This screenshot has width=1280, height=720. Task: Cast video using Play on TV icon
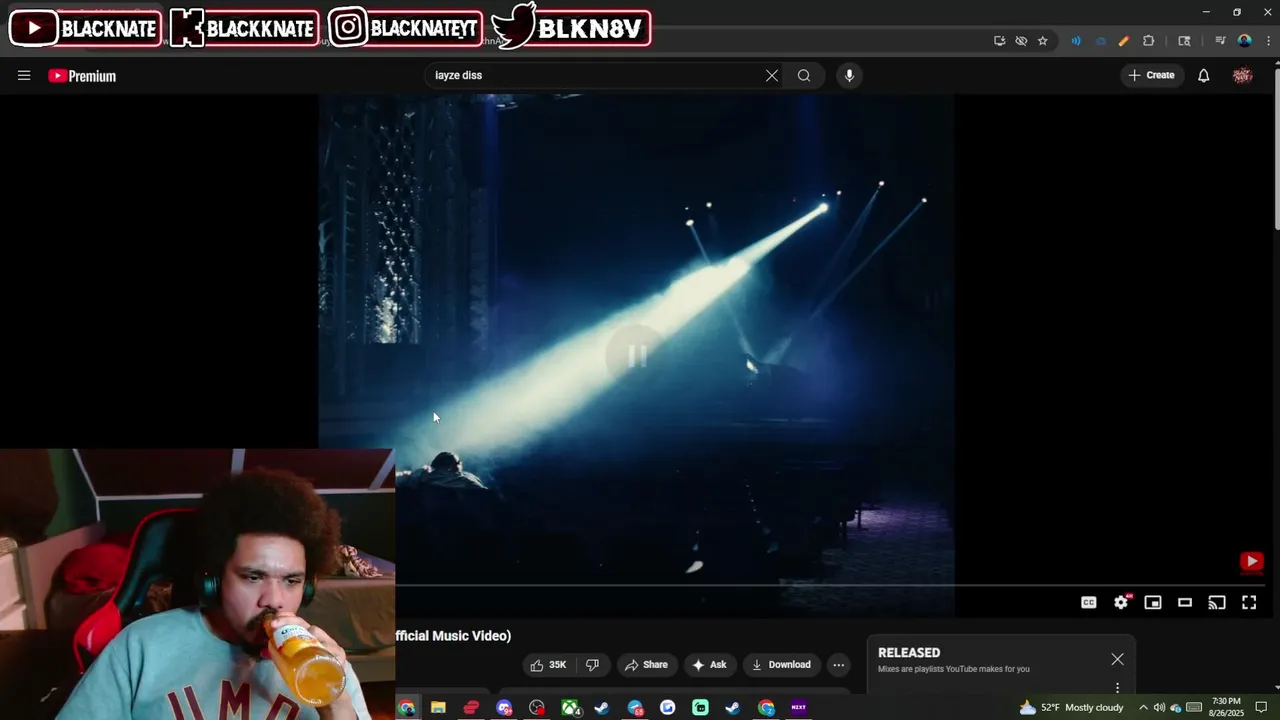(1217, 602)
